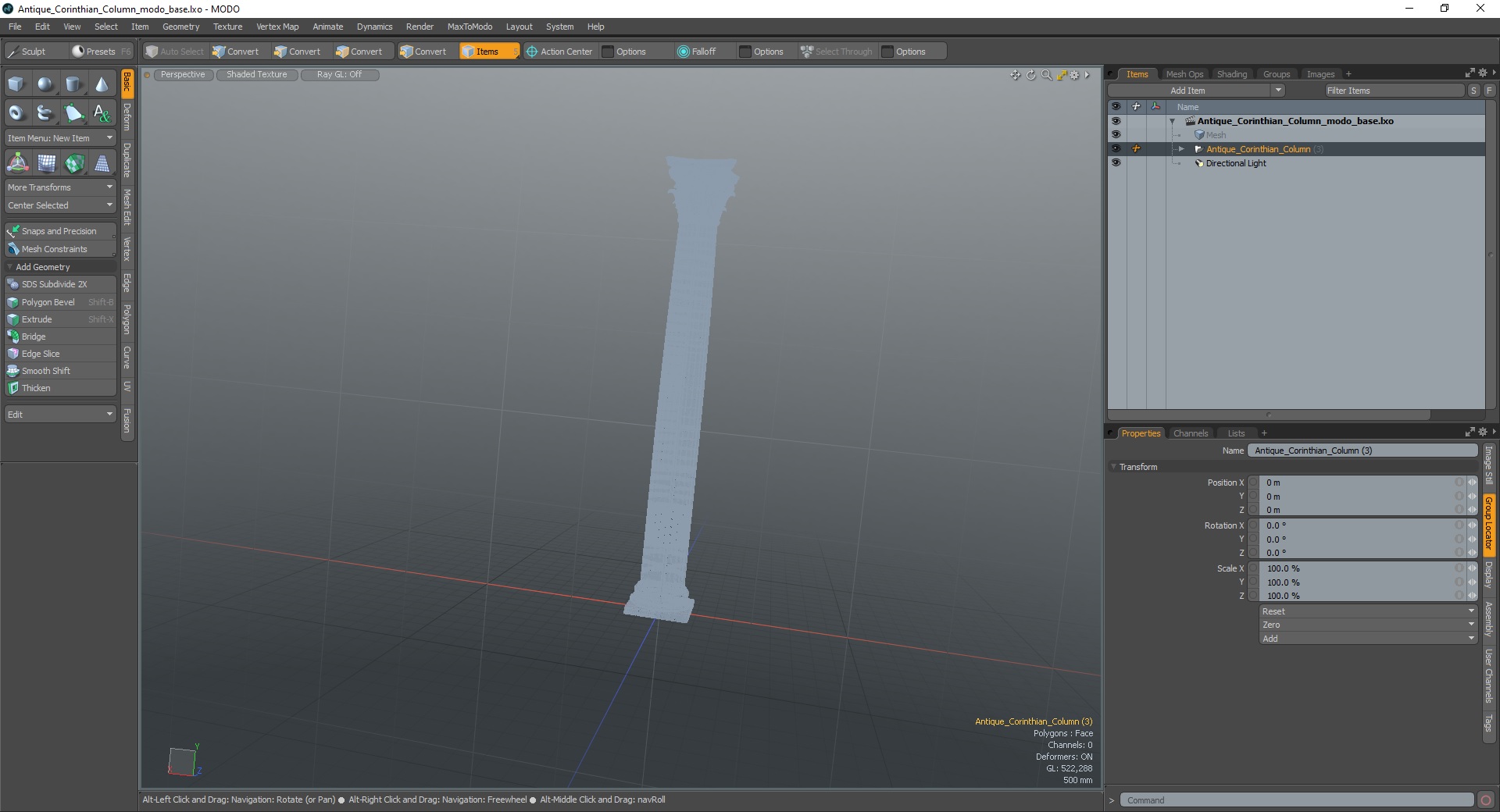Hide the Directional Light item

tap(1116, 163)
